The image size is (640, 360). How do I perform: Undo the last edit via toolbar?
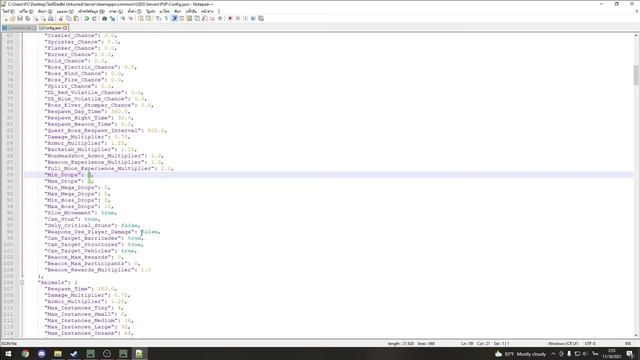pos(87,18)
